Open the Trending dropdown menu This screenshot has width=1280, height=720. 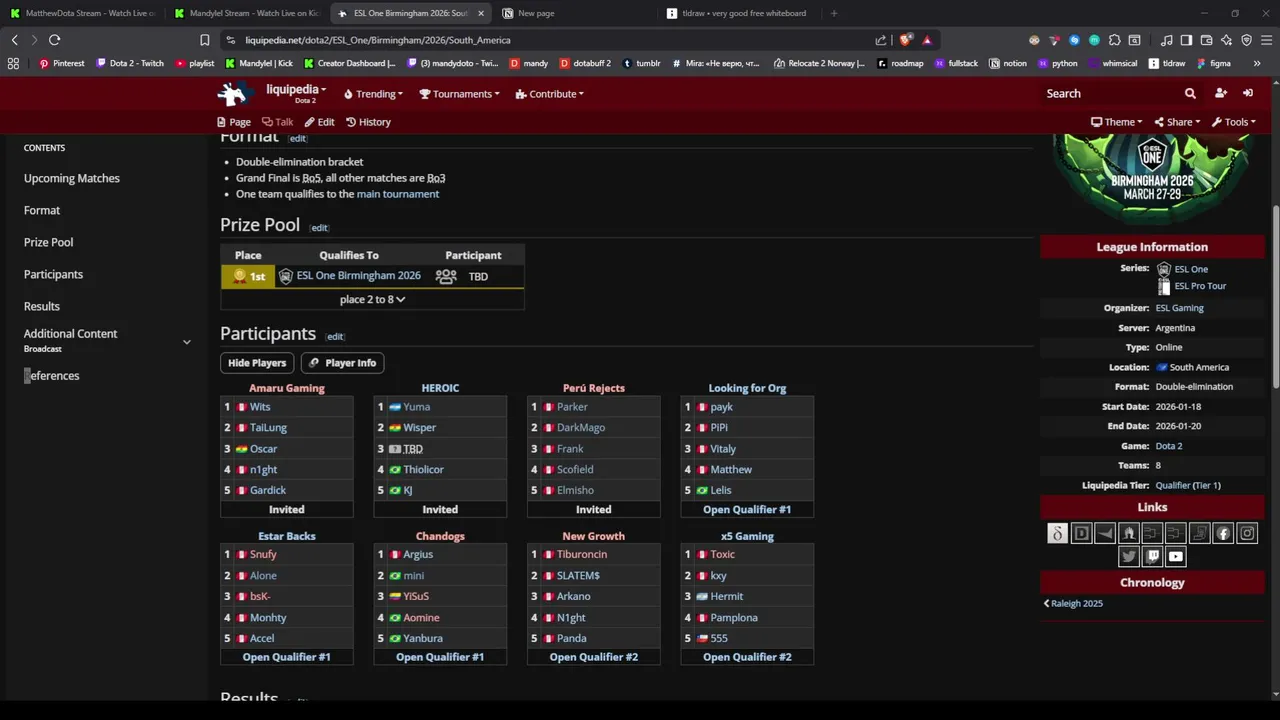pyautogui.click(x=373, y=94)
